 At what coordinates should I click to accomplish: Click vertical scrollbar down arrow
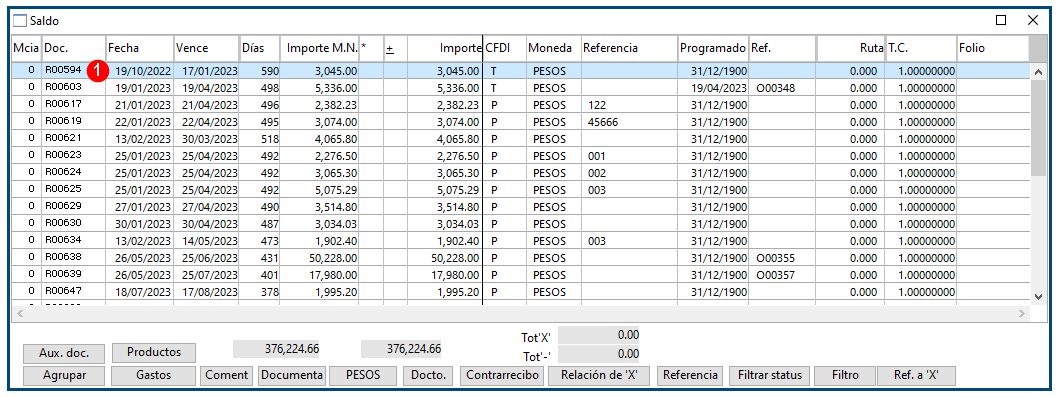(x=1039, y=296)
